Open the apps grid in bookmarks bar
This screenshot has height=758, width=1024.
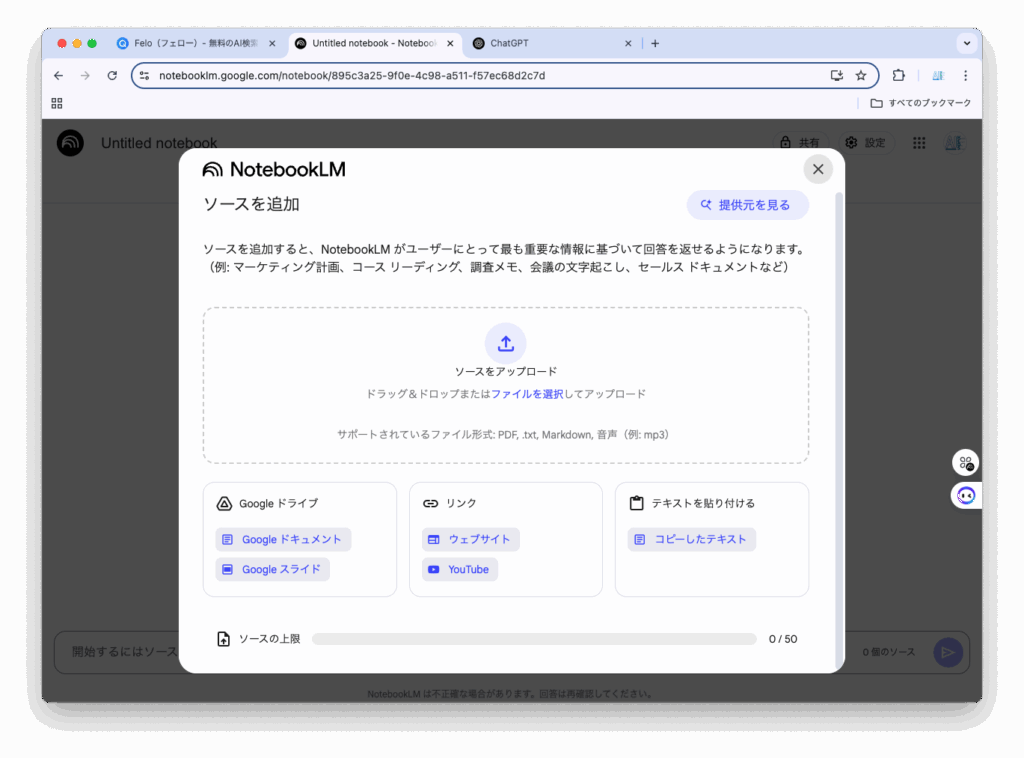tap(57, 103)
